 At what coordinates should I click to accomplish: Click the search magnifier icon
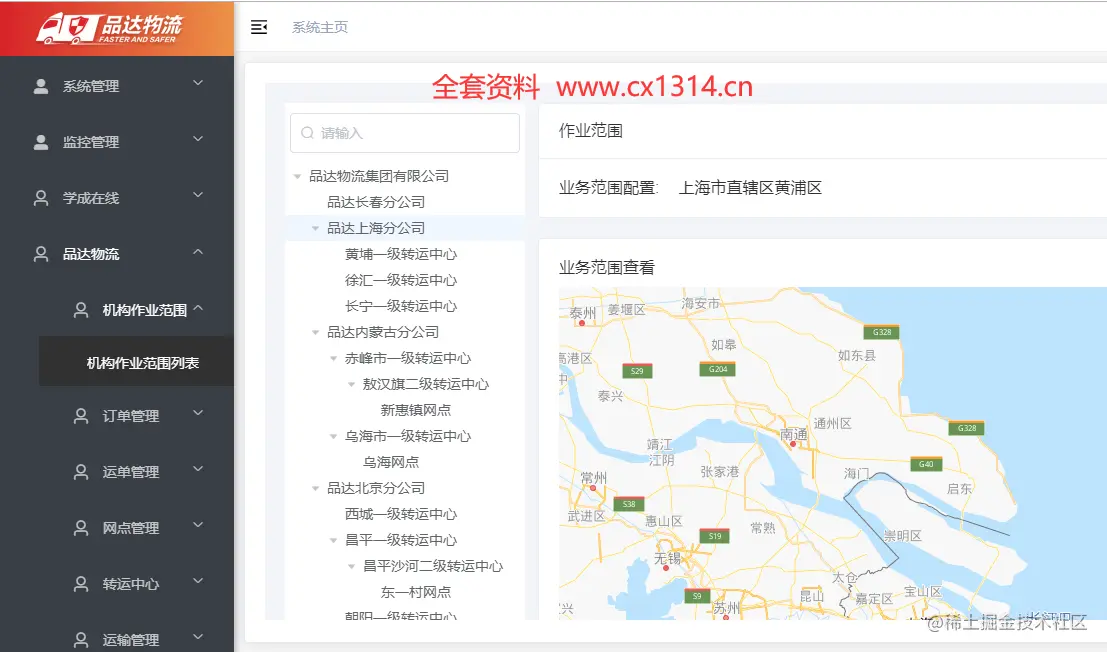(x=307, y=133)
